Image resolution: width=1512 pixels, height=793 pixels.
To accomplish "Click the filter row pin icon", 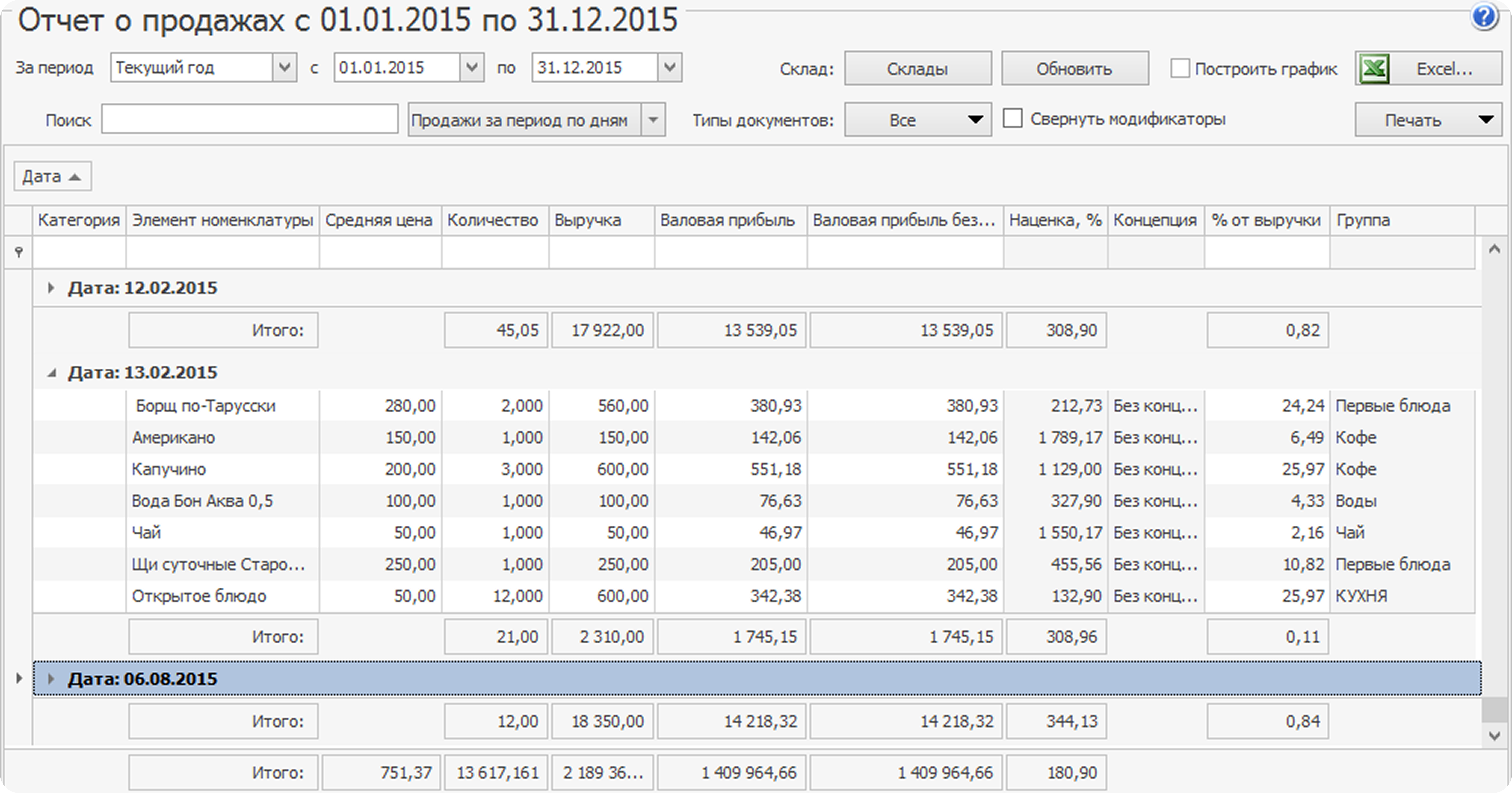I will click(x=19, y=253).
